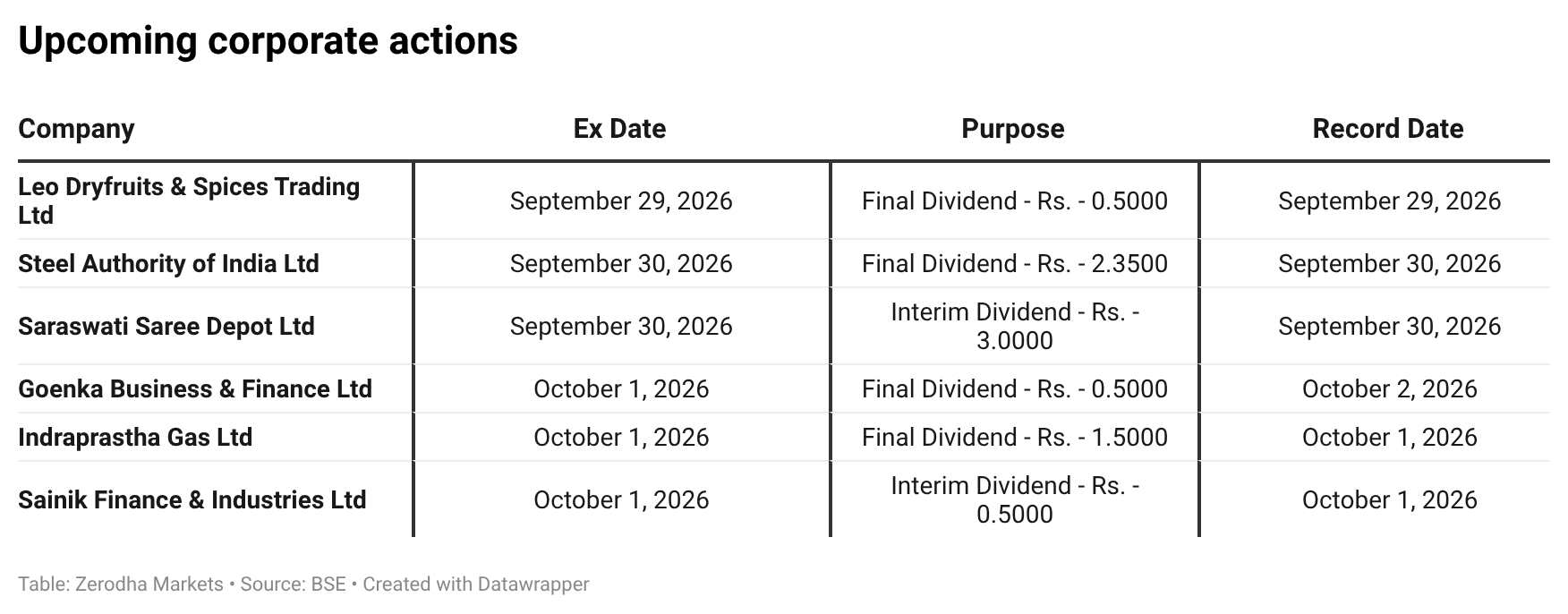Click Final Dividend Rs. 2.3500 cell
The image size is (1568, 614).
(x=1014, y=263)
